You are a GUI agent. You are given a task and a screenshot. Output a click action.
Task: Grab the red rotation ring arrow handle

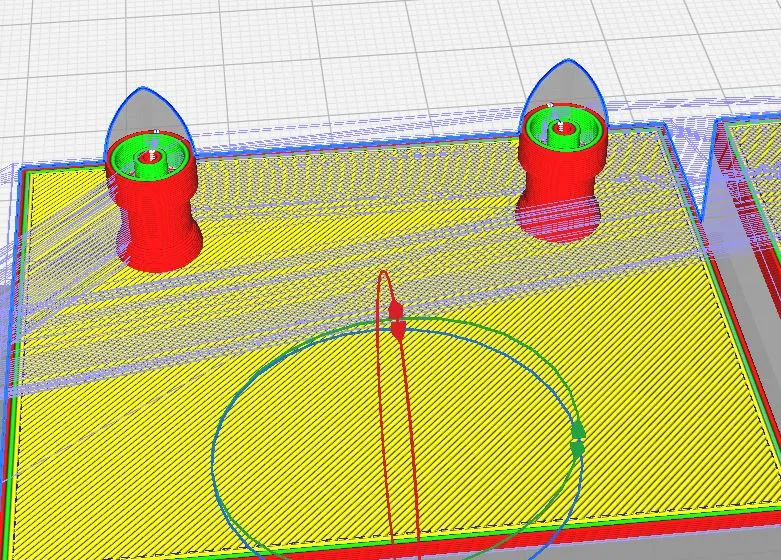point(396,318)
